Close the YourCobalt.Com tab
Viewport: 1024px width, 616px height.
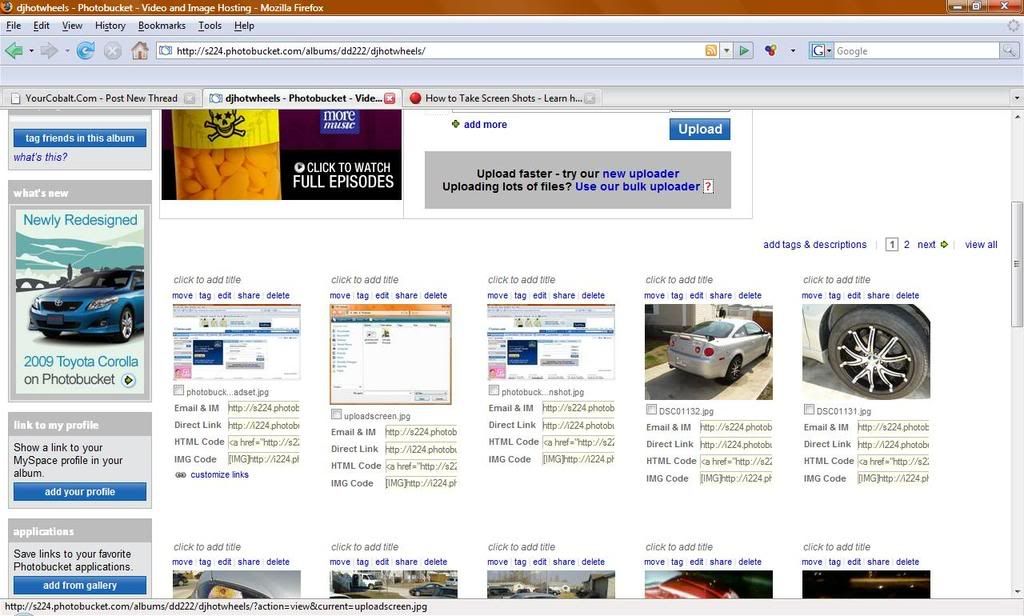pos(189,99)
